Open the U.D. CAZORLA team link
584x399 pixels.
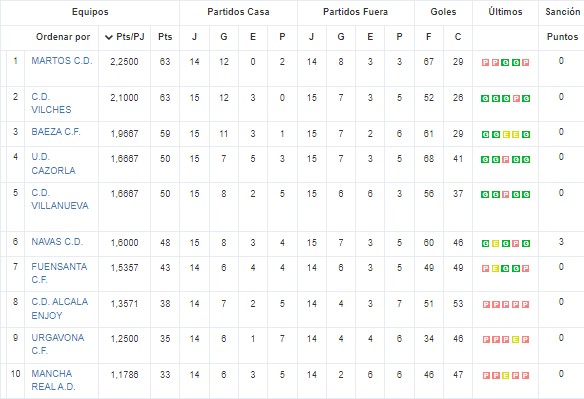(53, 164)
